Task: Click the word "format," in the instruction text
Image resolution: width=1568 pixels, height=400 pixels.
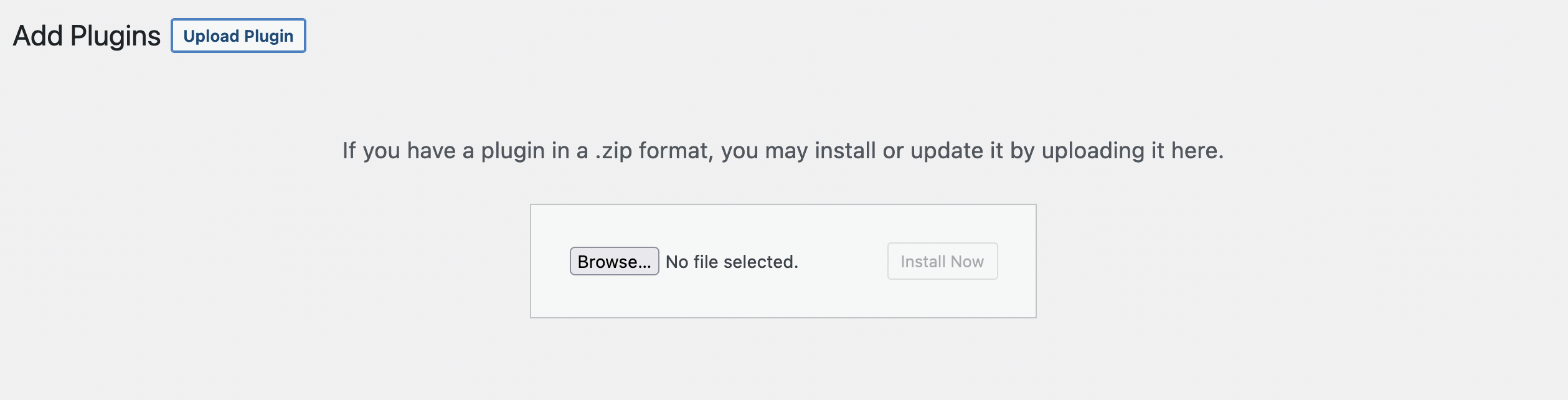Action: [676, 151]
